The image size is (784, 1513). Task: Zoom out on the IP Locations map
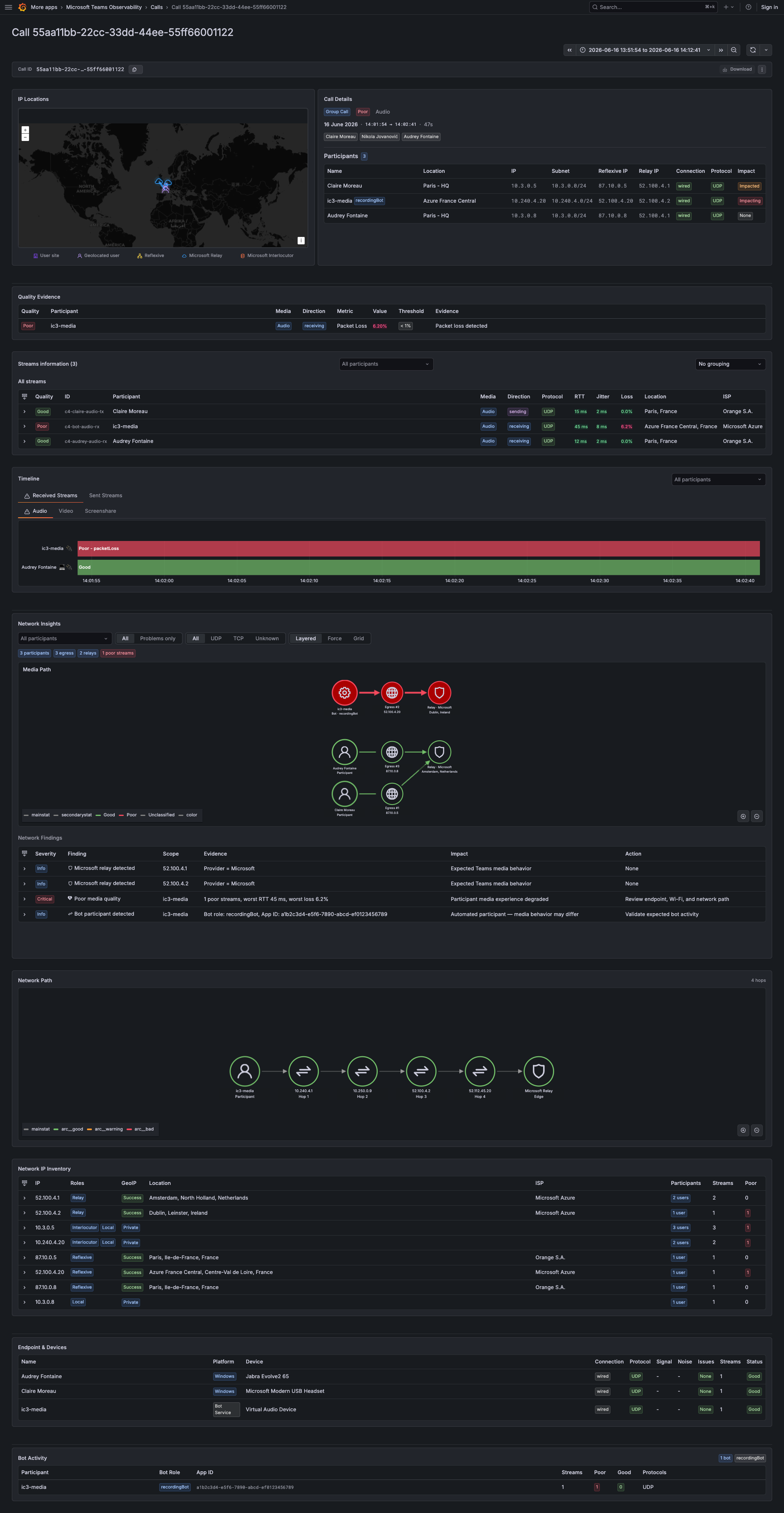25,137
